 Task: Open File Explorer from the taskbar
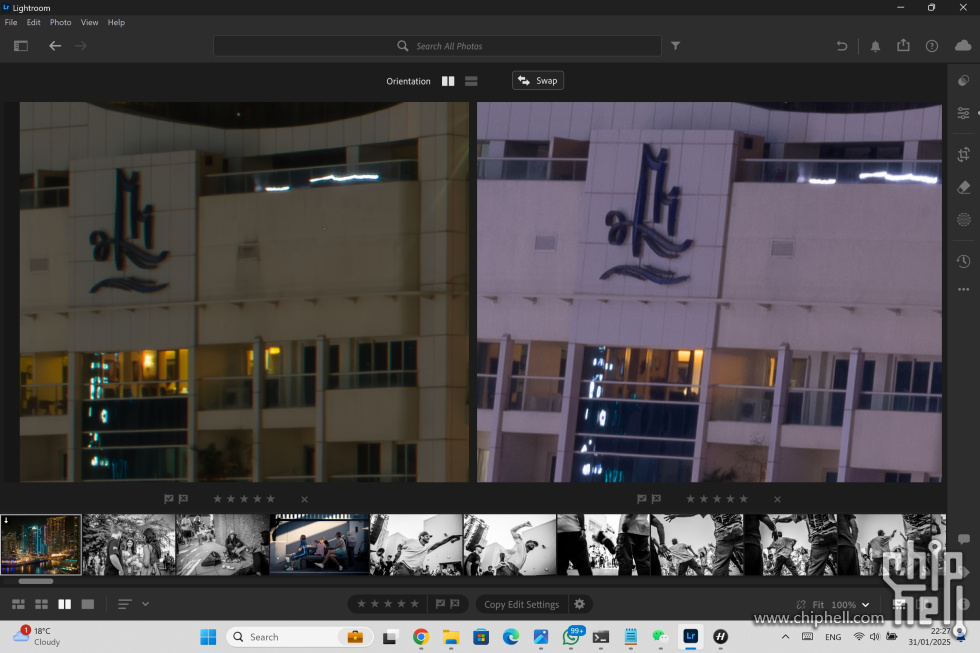tap(451, 637)
